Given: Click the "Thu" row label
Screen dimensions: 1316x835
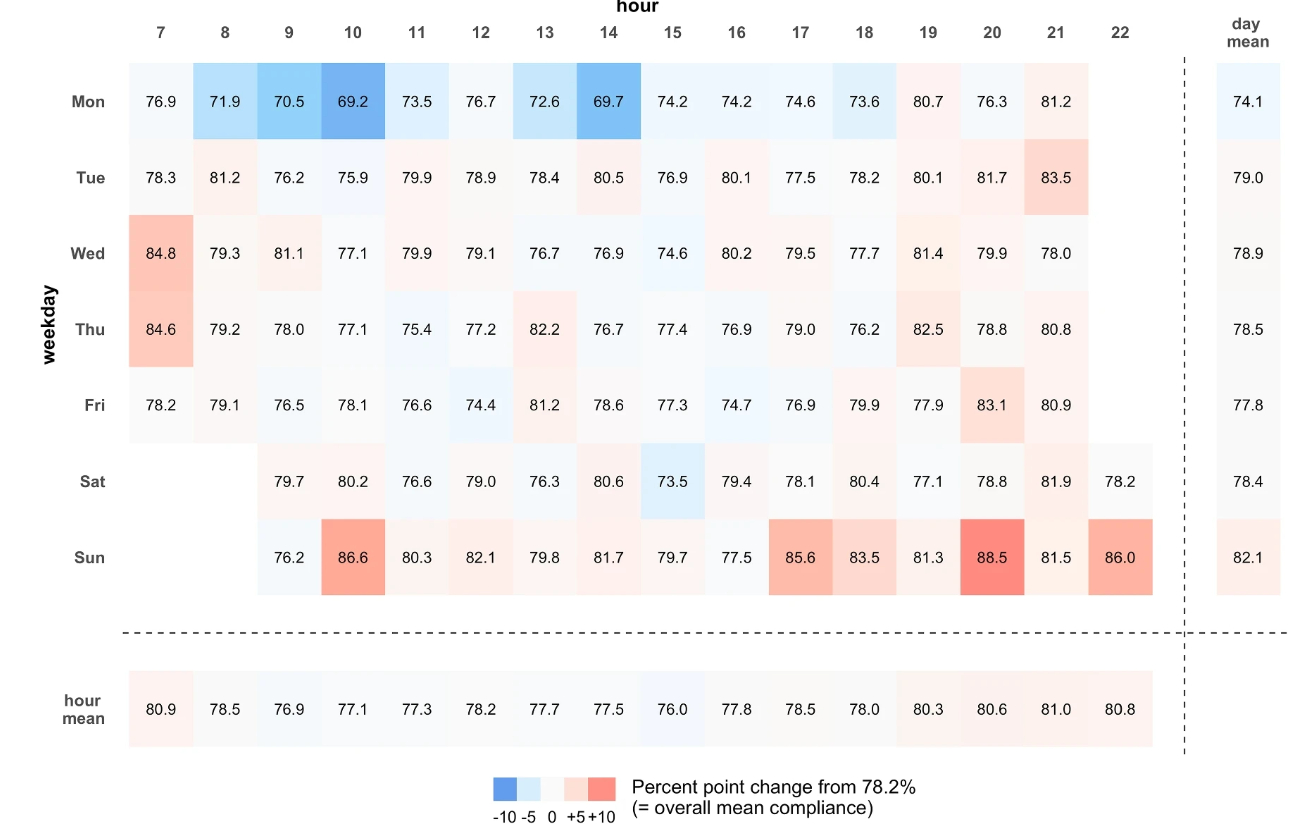Looking at the screenshot, I should coord(89,330).
